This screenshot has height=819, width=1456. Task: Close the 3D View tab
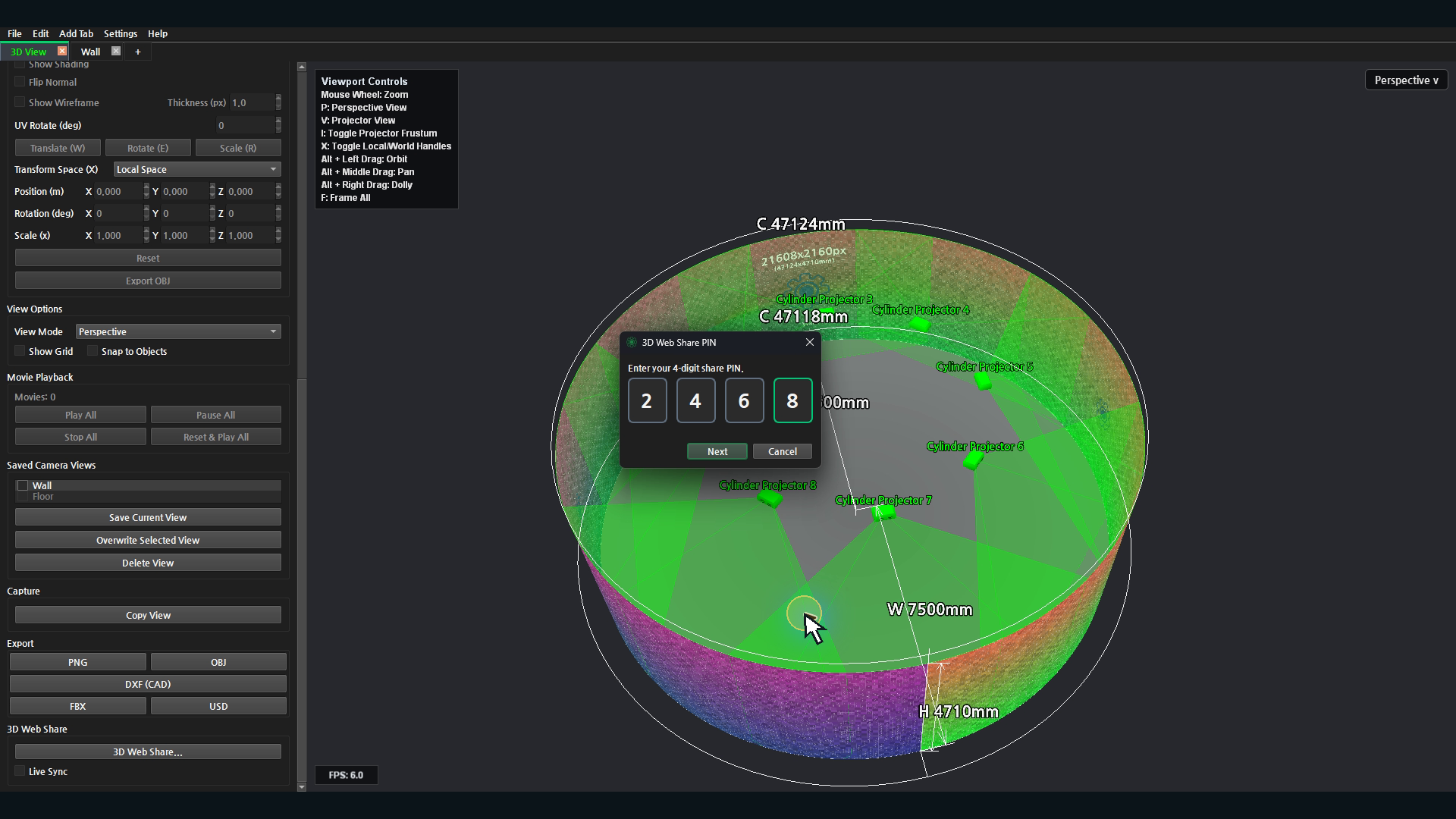pos(62,51)
